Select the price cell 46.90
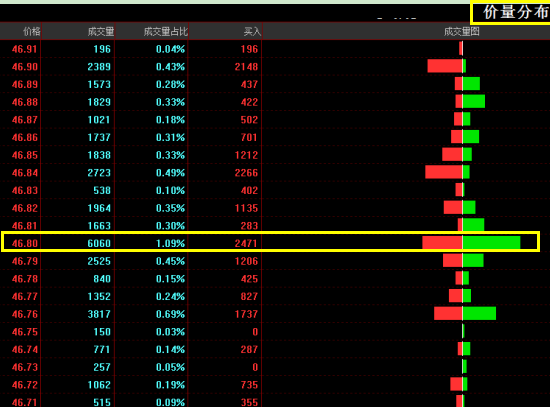Screen dimensions: 550x407 [x=25, y=67]
